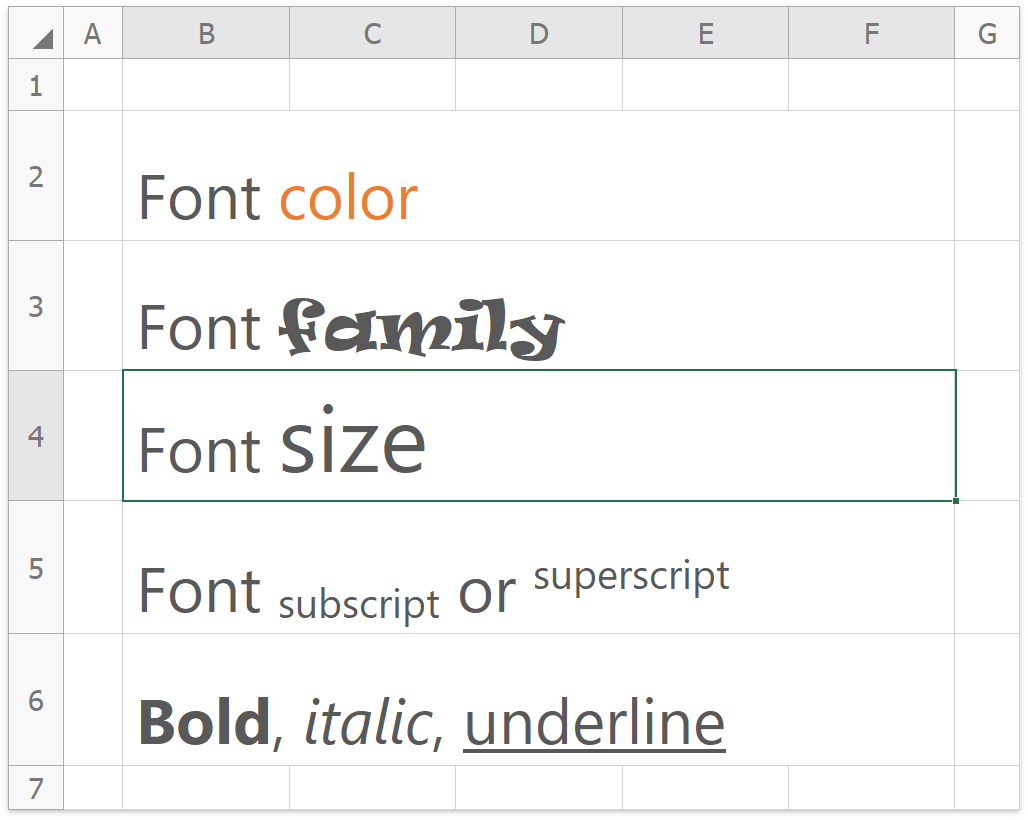The width and height of the screenshot is (1028, 820).
Task: Select row 4 header
Action: tap(36, 436)
